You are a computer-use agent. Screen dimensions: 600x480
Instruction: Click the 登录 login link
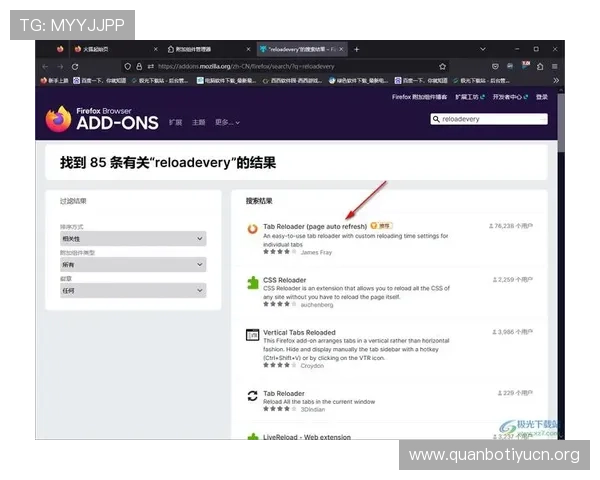coord(542,97)
